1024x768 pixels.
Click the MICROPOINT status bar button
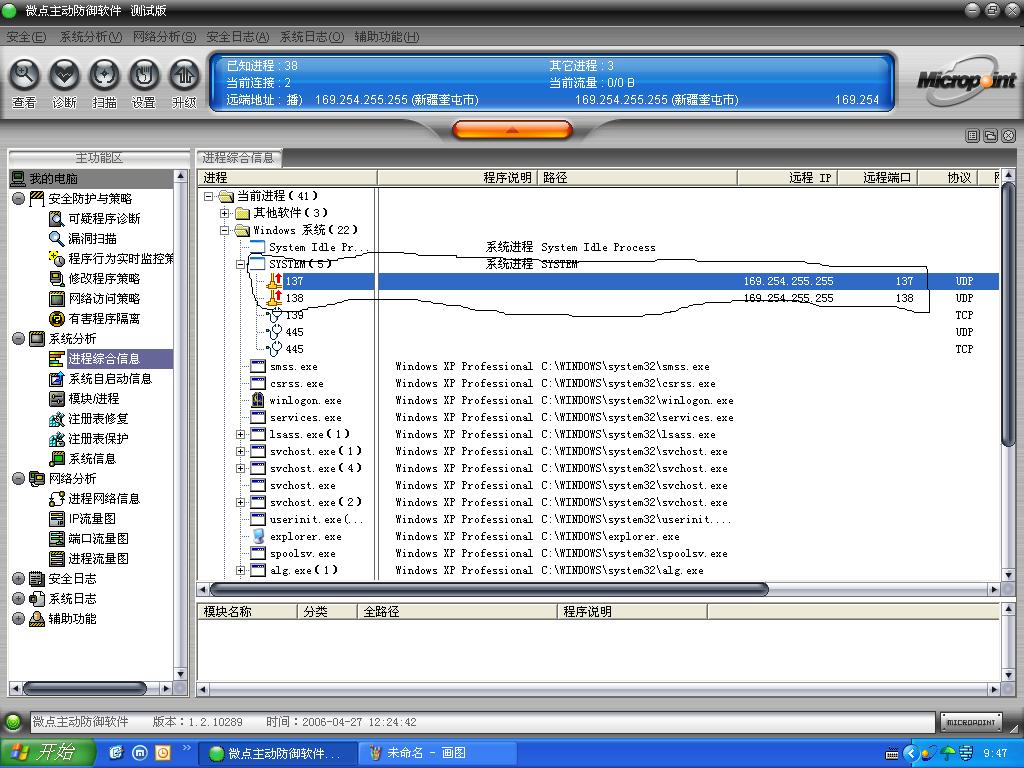971,722
